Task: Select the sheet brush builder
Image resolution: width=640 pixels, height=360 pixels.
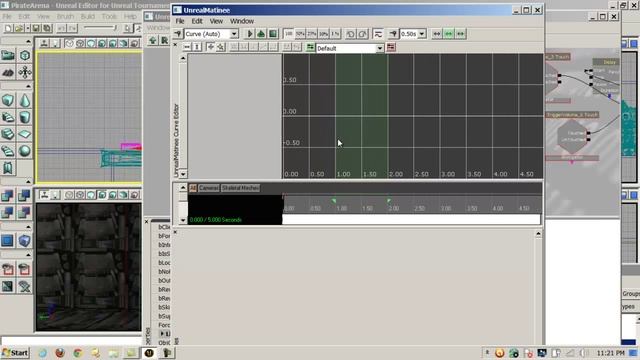Action: tap(25, 134)
